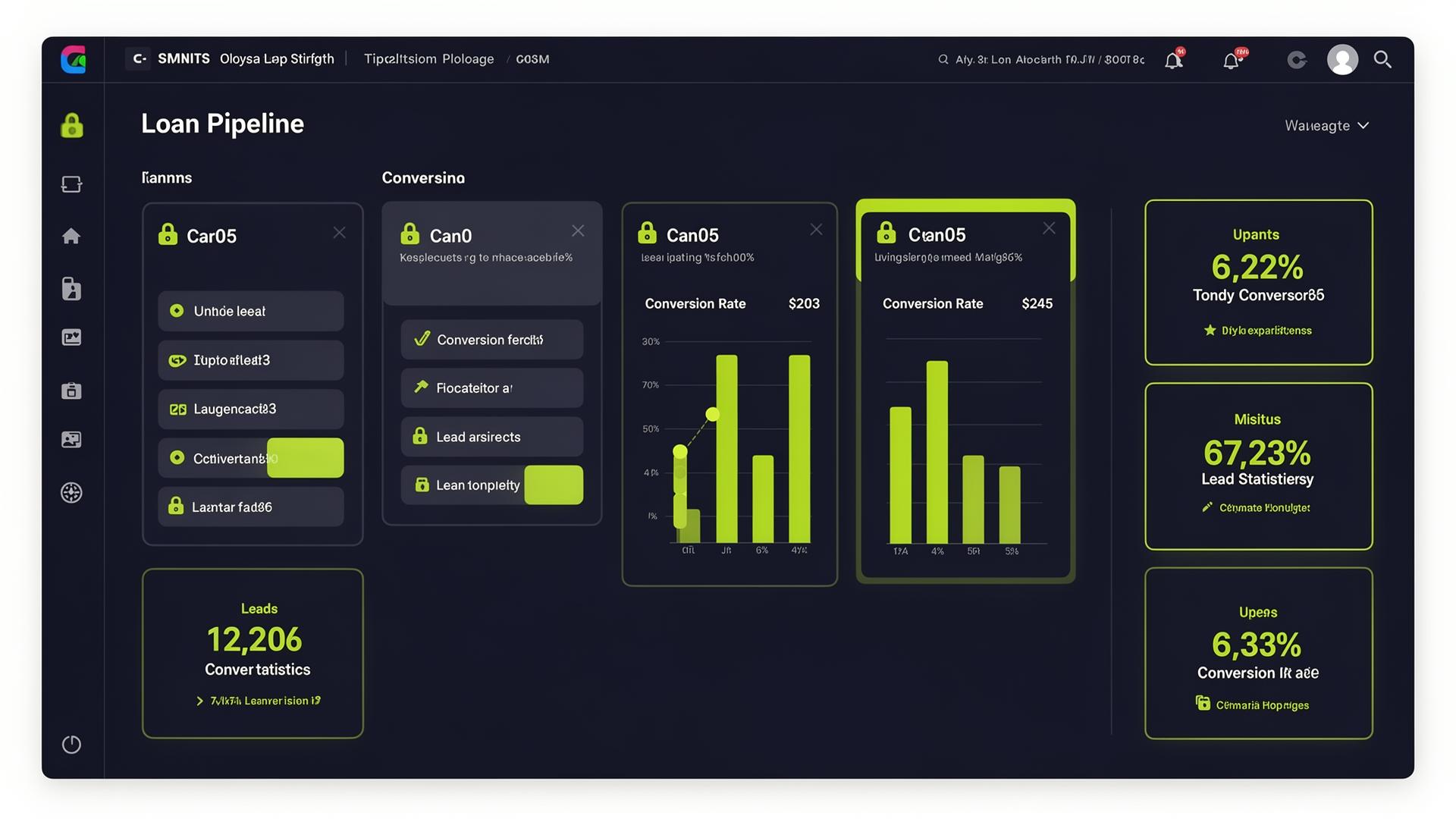Click the Conversion fercit item
The width and height of the screenshot is (1456, 819).
pos(492,340)
